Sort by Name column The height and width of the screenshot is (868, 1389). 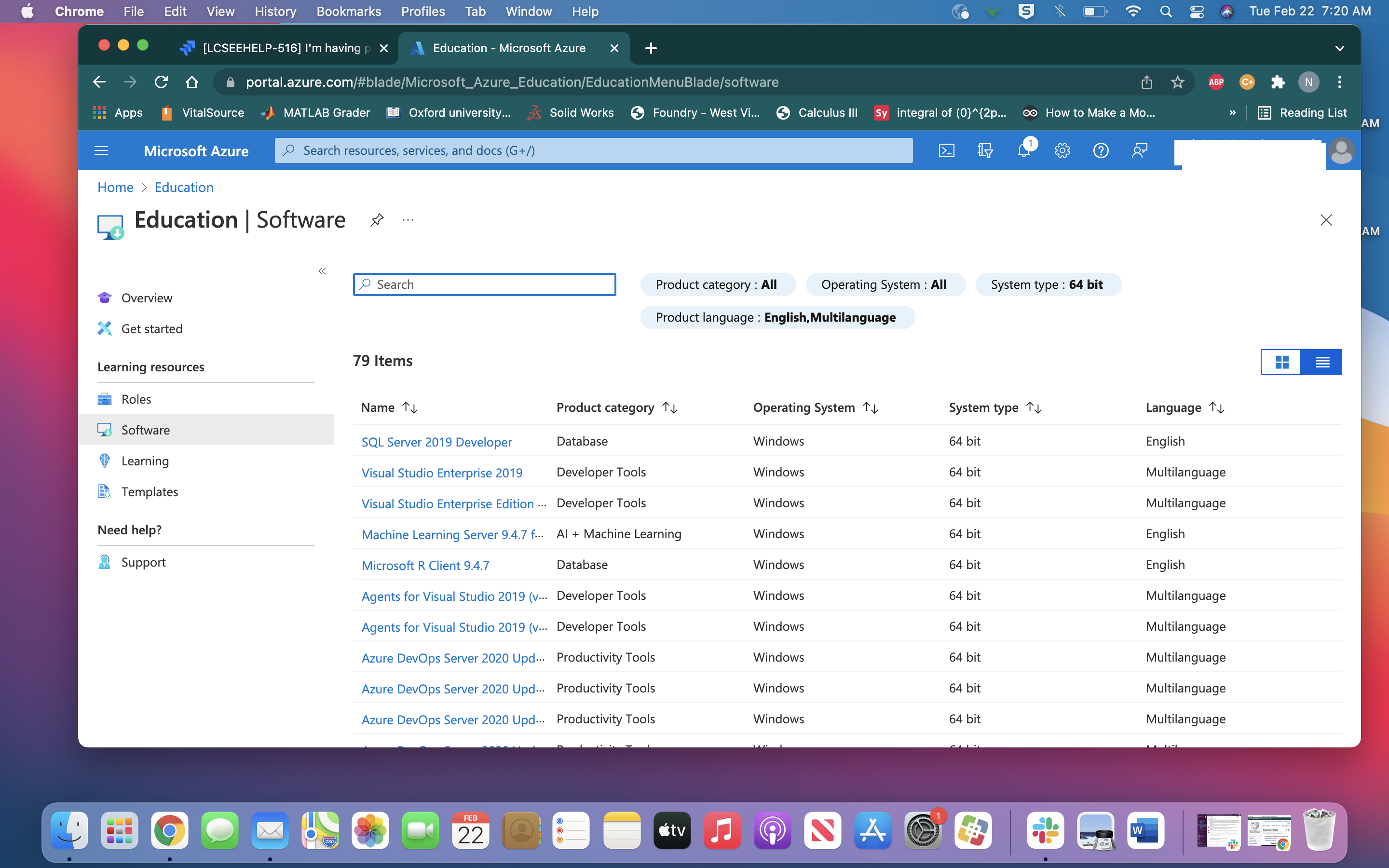pos(389,407)
